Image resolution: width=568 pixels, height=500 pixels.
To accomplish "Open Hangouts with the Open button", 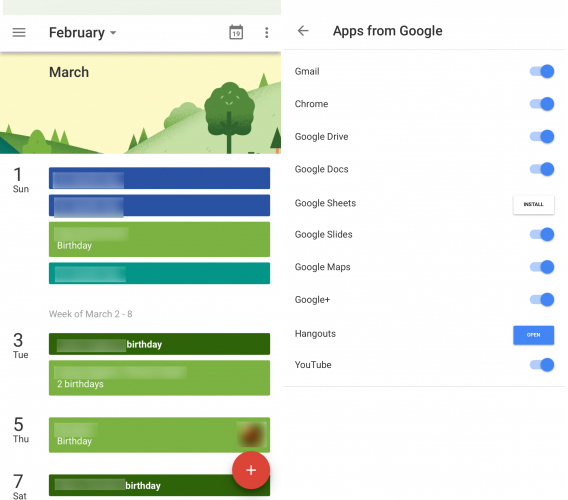I will (534, 335).
